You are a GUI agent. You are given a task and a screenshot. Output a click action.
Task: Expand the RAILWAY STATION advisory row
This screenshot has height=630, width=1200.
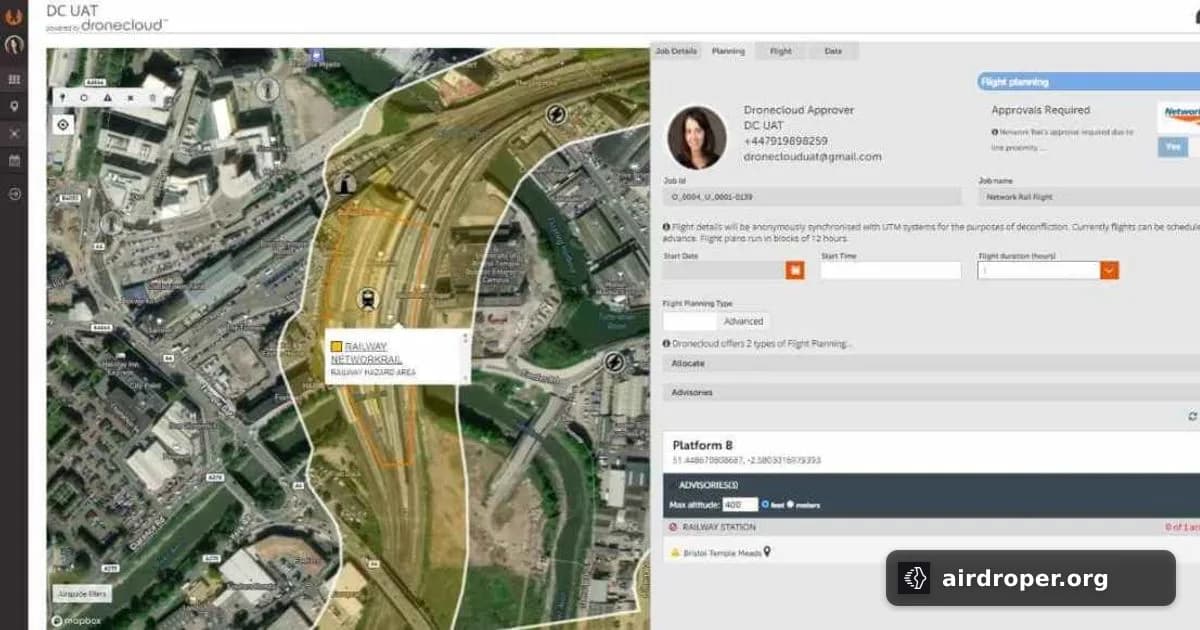pos(931,527)
